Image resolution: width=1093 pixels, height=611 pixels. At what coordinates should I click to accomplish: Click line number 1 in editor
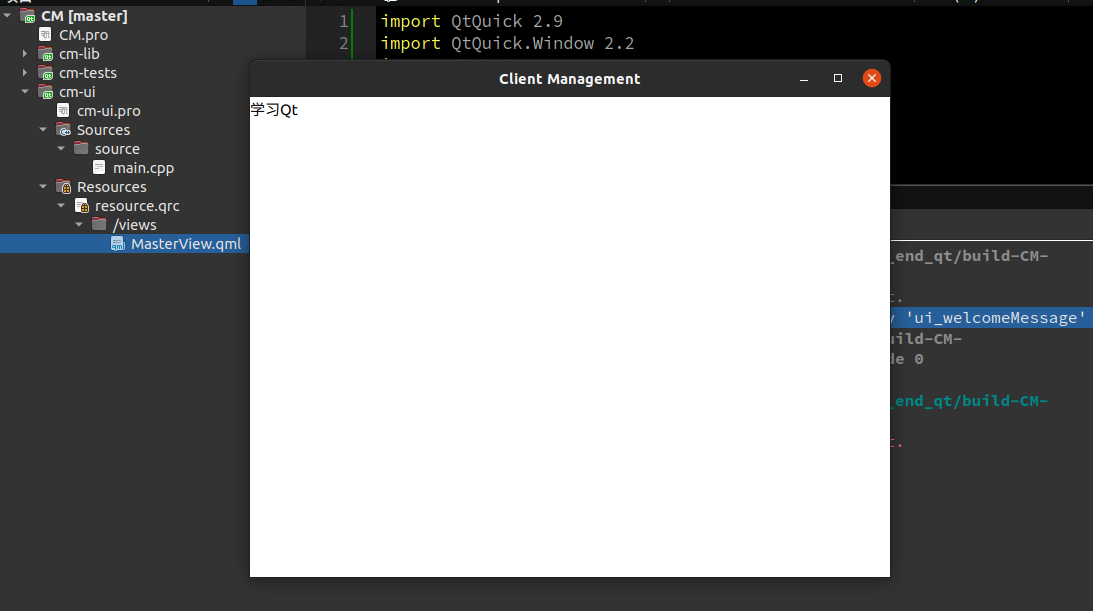pos(344,22)
